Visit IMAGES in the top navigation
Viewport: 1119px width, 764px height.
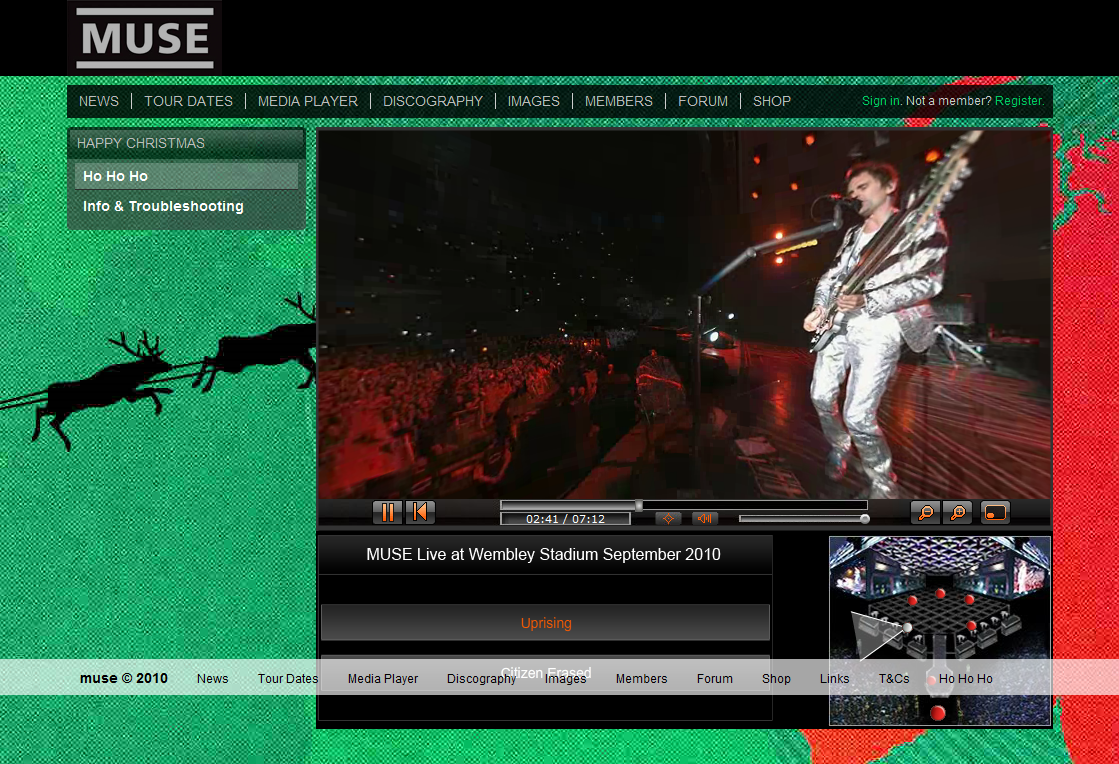pos(534,101)
